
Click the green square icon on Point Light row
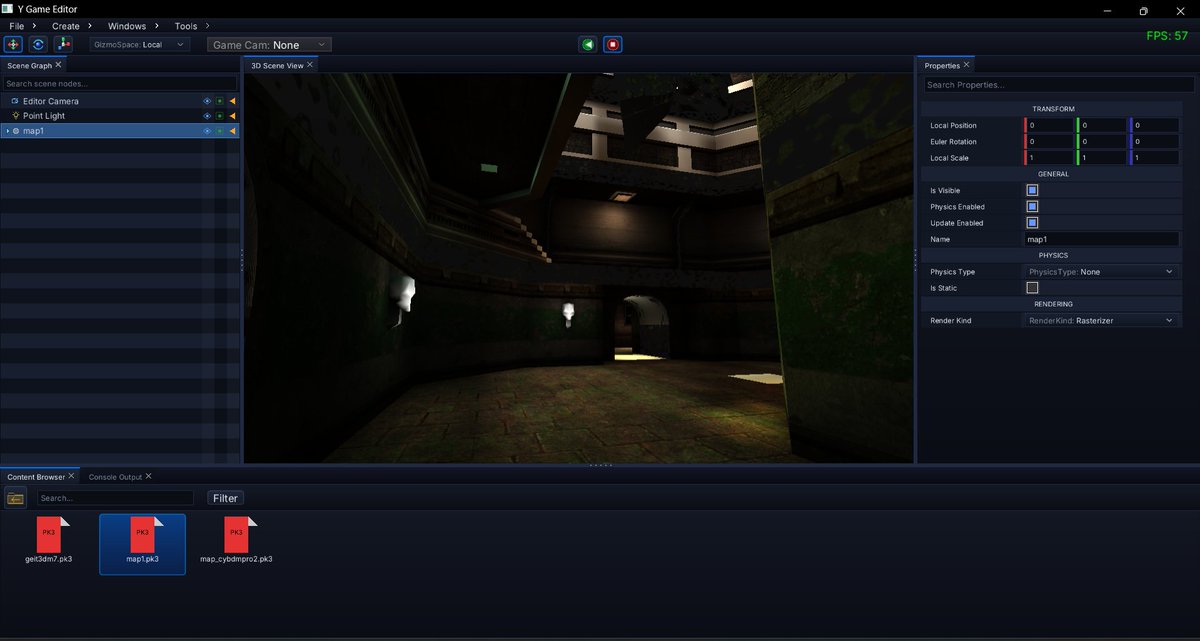click(220, 116)
